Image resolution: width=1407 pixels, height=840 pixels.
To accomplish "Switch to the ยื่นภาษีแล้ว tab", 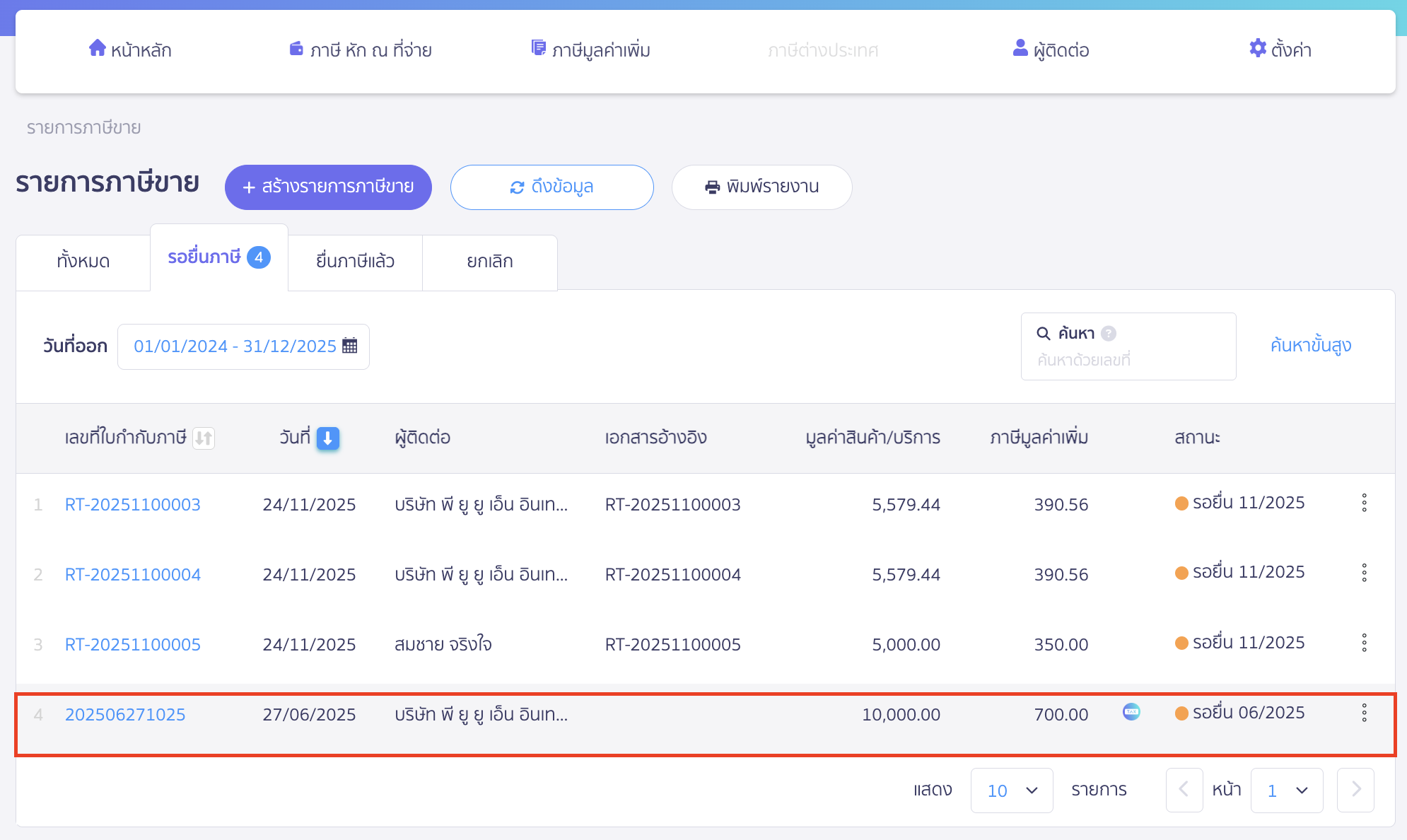I will pos(355,262).
